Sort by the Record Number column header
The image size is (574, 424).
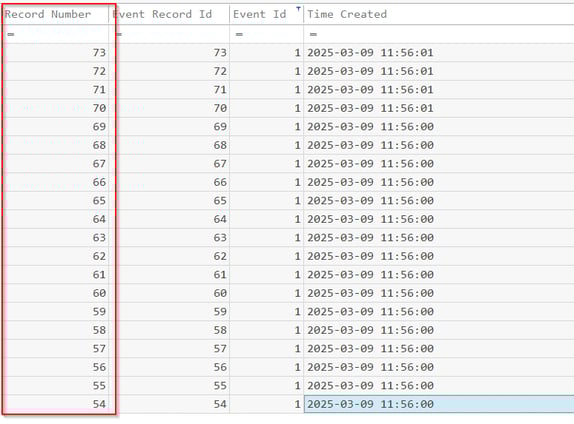tap(55, 14)
